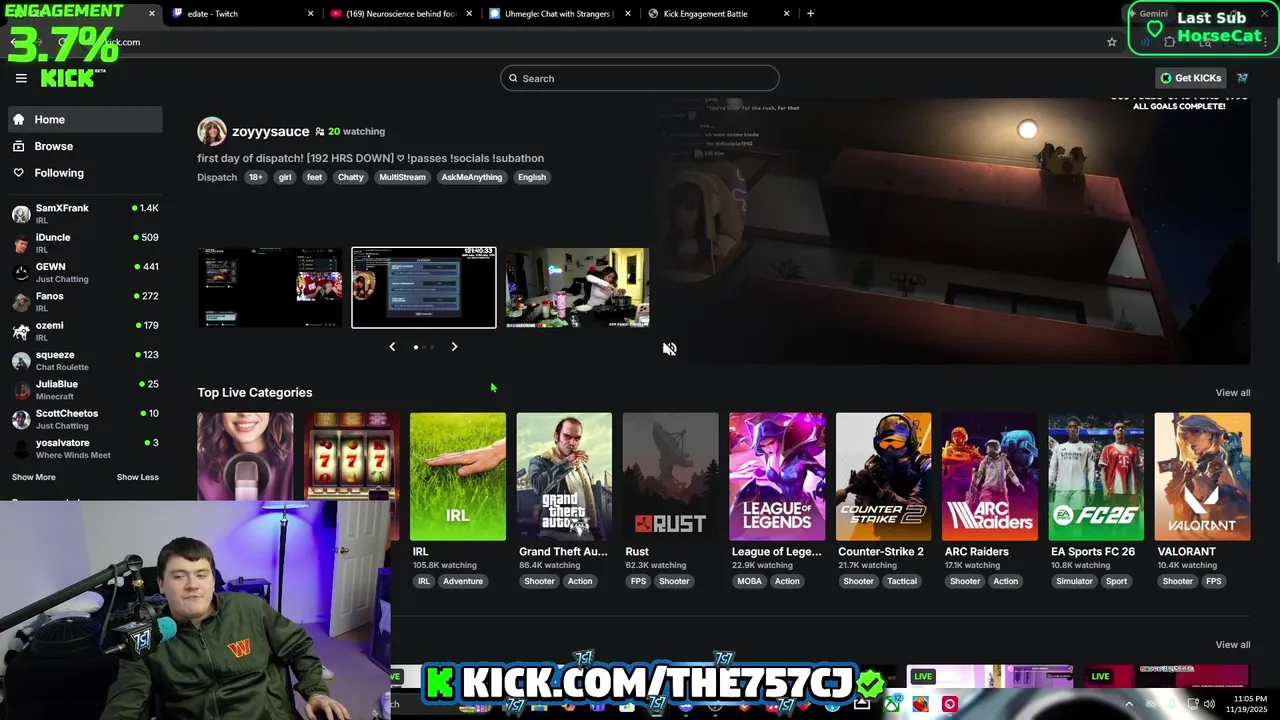Click Tactical tag under Counter-Strike 2

click(x=902, y=581)
